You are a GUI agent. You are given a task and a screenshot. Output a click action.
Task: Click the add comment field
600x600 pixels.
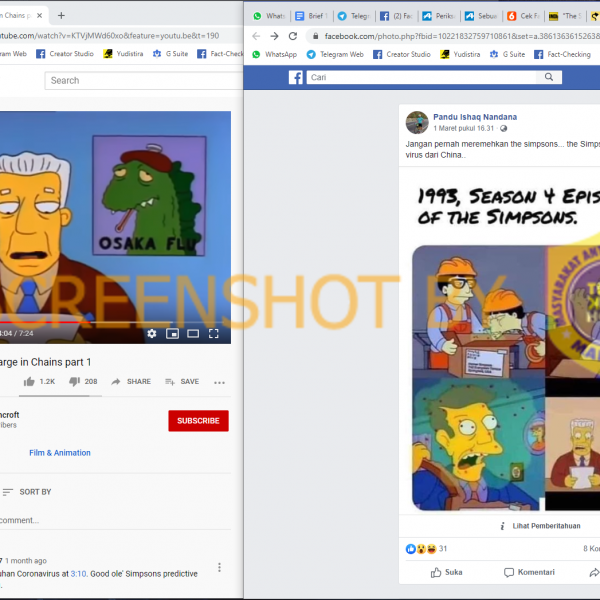[x=115, y=520]
